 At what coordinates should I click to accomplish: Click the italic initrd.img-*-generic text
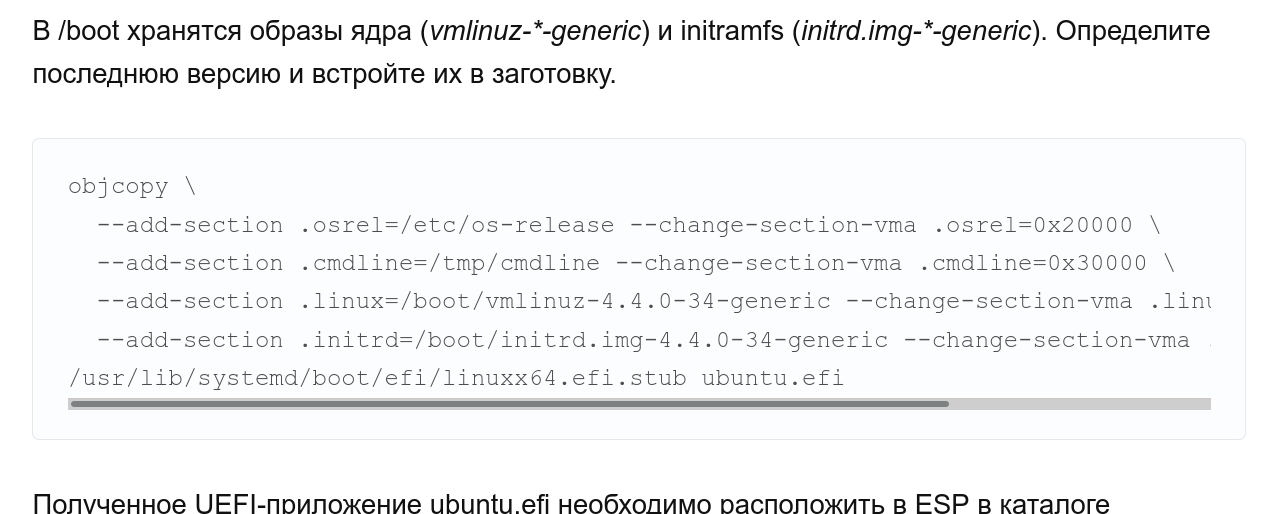[x=916, y=31]
